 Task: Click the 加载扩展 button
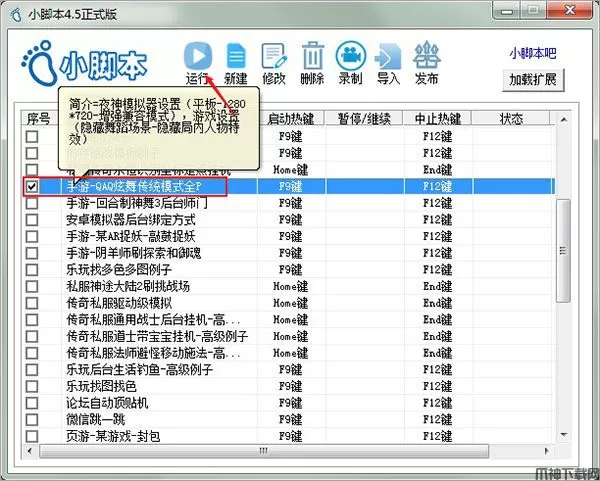coord(533,80)
